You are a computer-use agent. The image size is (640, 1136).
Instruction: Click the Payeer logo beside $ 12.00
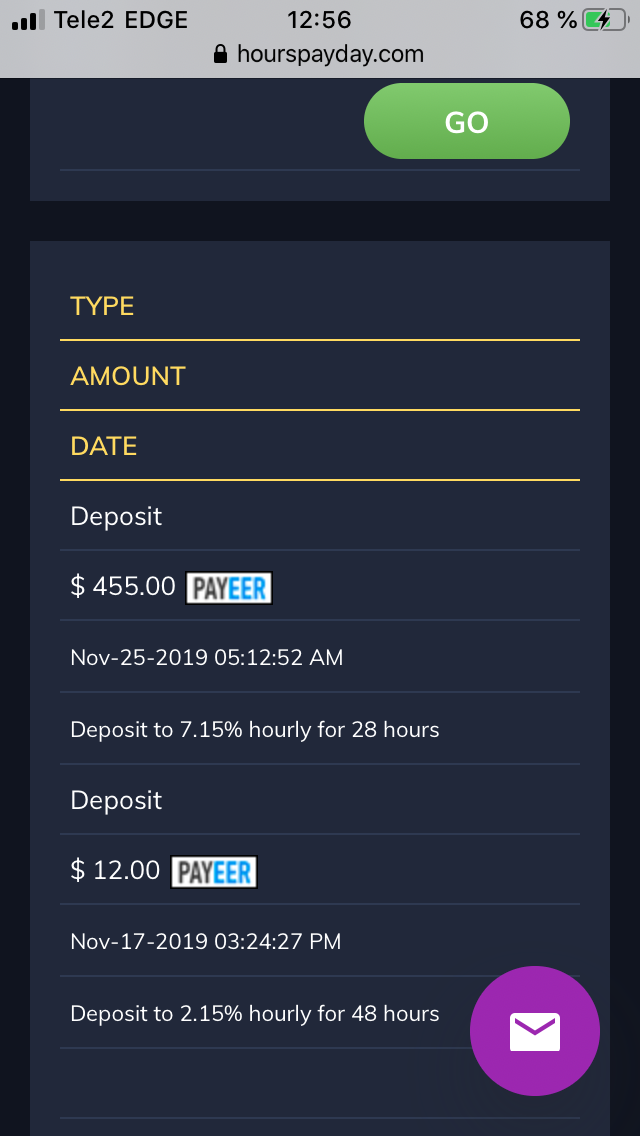pyautogui.click(x=214, y=872)
